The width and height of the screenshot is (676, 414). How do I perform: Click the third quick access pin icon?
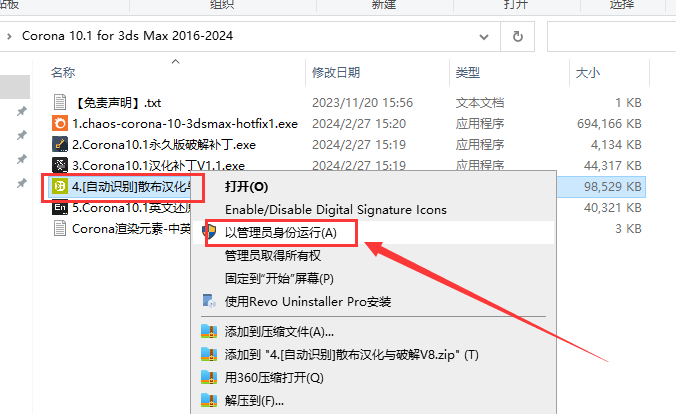22,160
